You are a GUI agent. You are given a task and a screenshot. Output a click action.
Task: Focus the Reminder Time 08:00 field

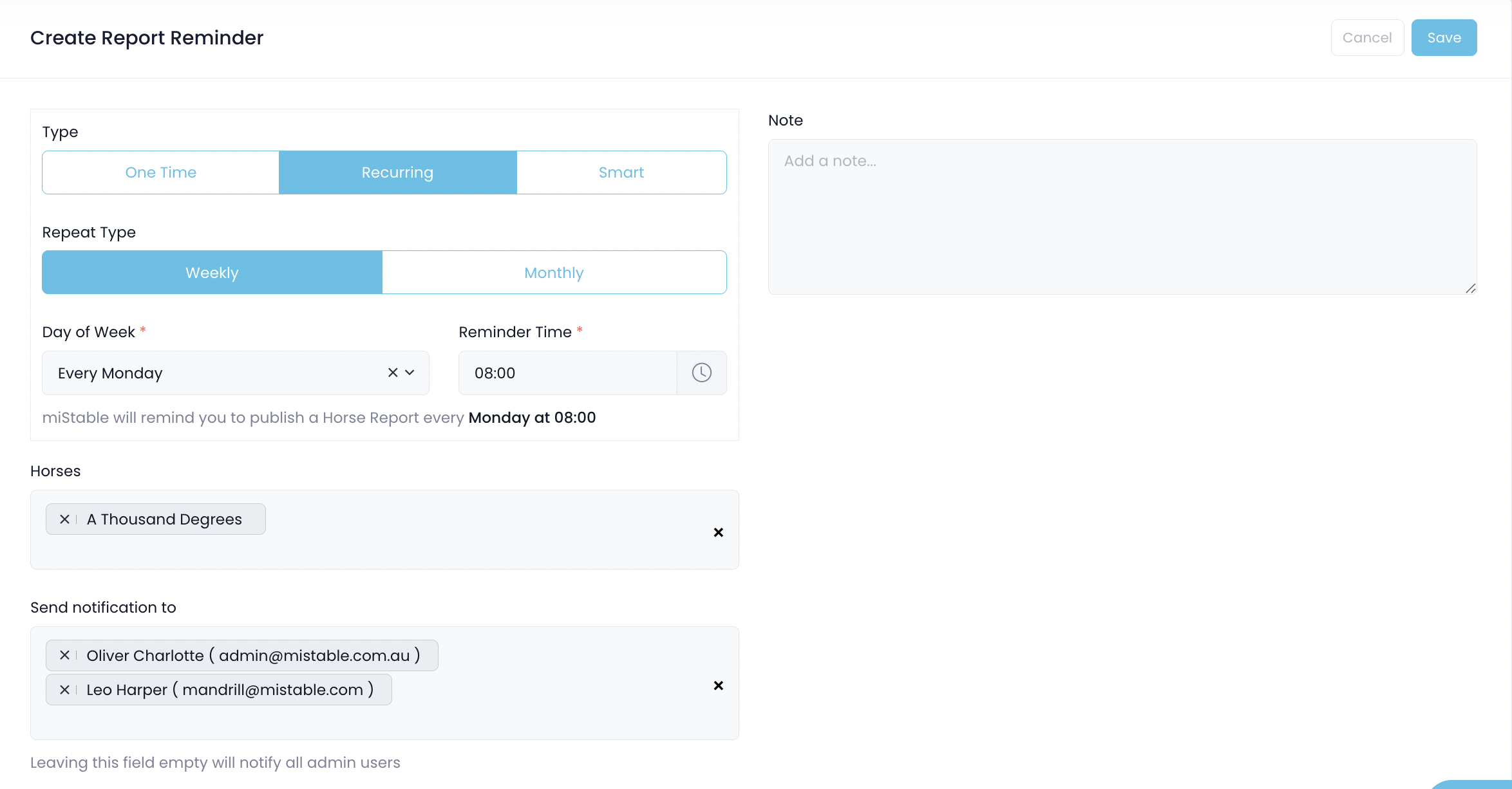click(567, 373)
